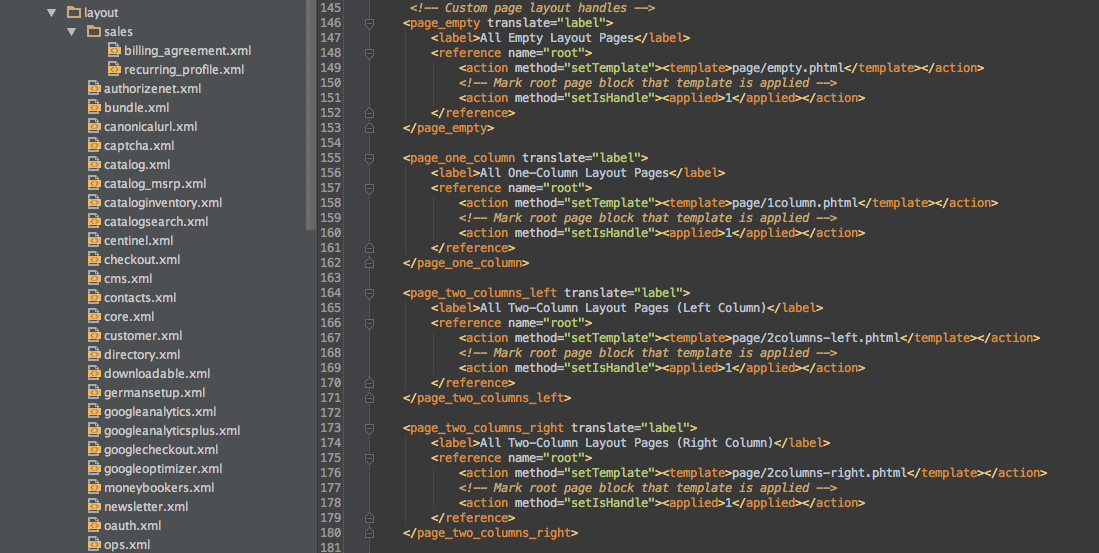Viewport: 1099px width, 553px height.
Task: Click the XML file icon beside newsletter.xml
Action: coord(95,507)
